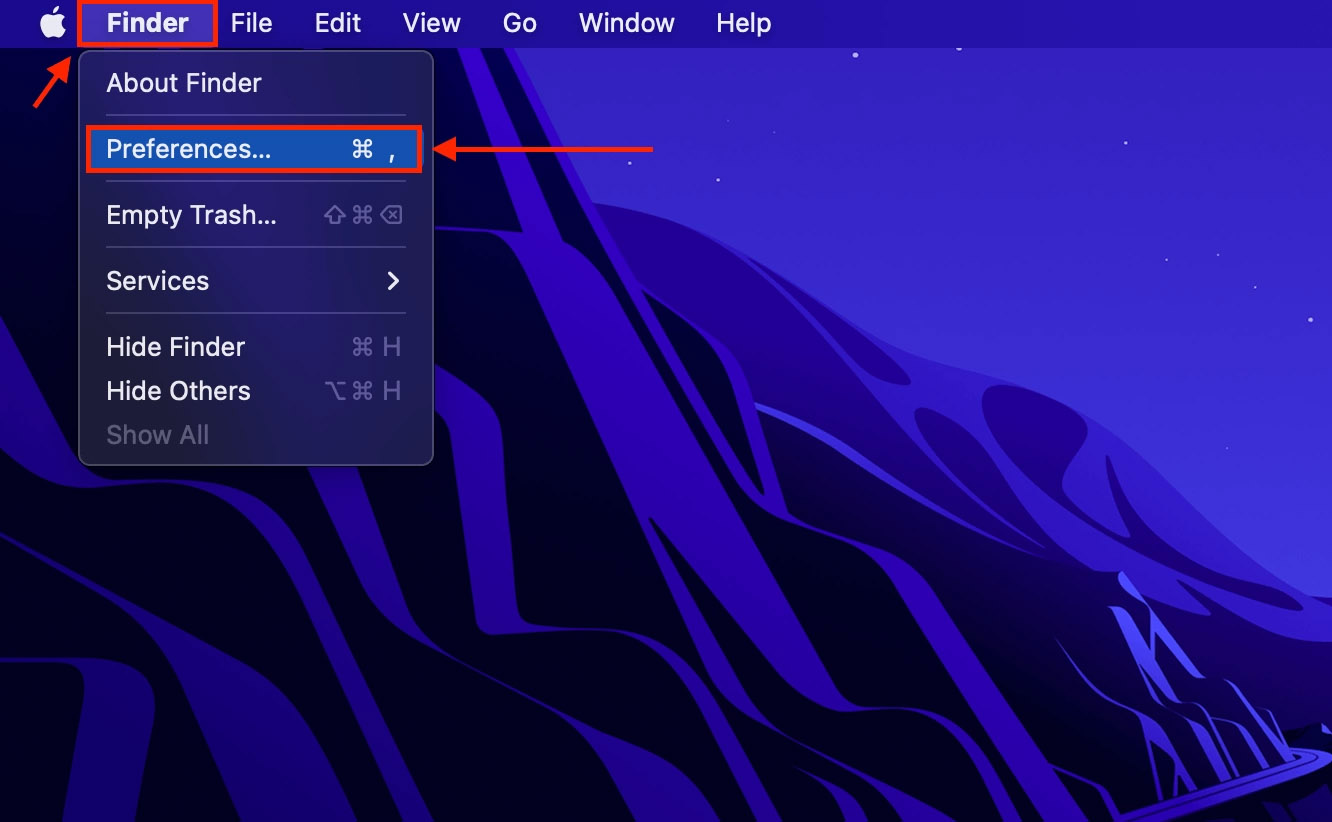Open the Window menu
This screenshot has width=1332, height=822.
[x=626, y=22]
